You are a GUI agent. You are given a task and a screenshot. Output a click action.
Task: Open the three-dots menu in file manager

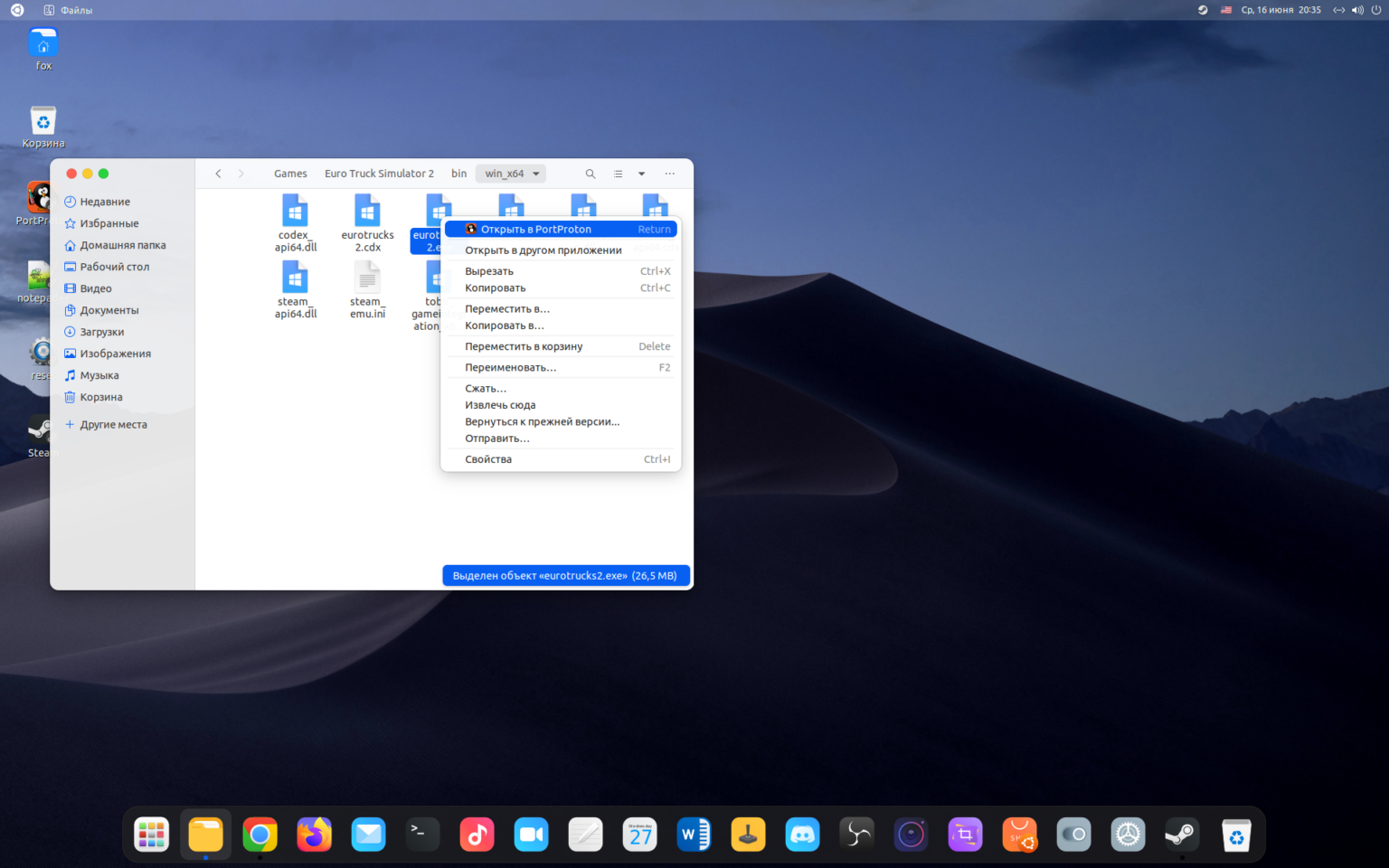pyautogui.click(x=669, y=174)
